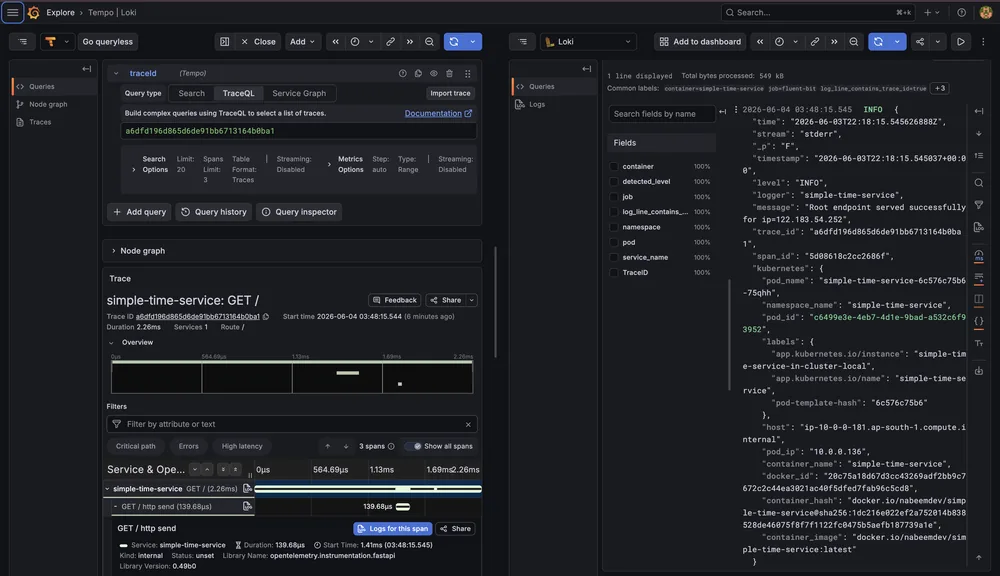The width and height of the screenshot is (1000, 576).
Task: Open logs icon on GET / http send row
Action: tap(247, 506)
